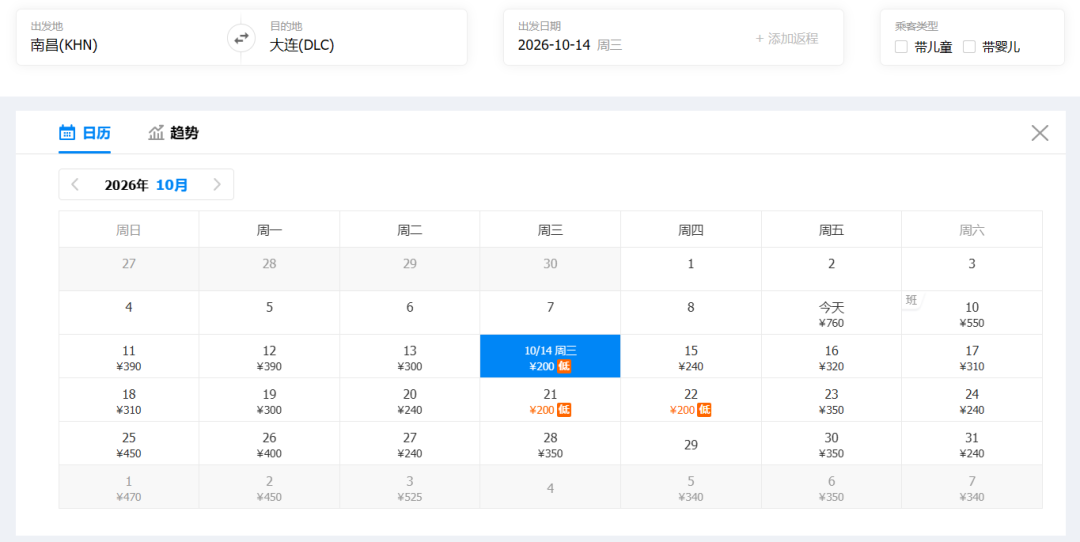Click 添加返程 to add return
This screenshot has height=542, width=1080.
pyautogui.click(x=787, y=39)
